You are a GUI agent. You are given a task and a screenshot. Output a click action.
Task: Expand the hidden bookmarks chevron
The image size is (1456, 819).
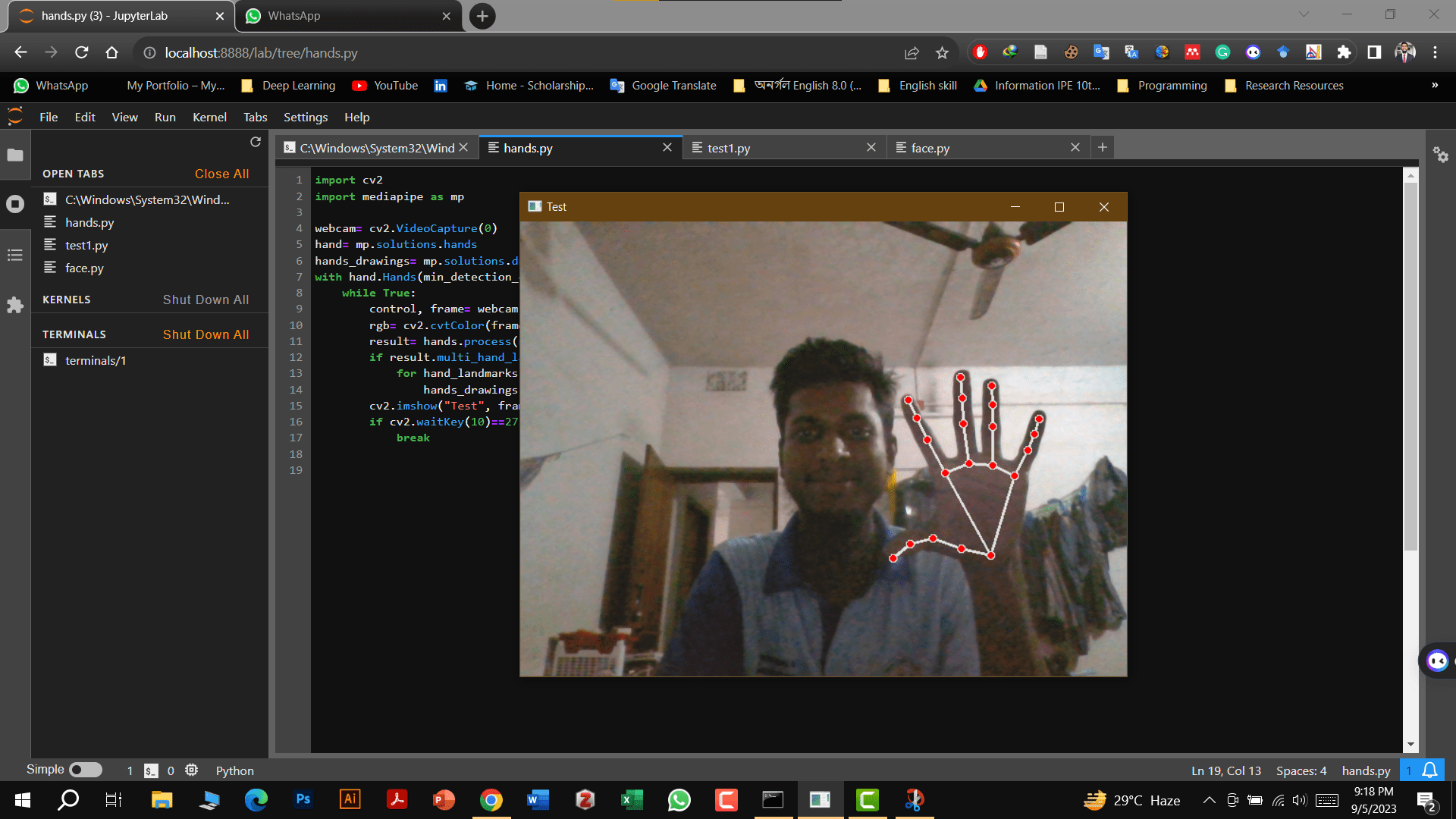[1435, 85]
